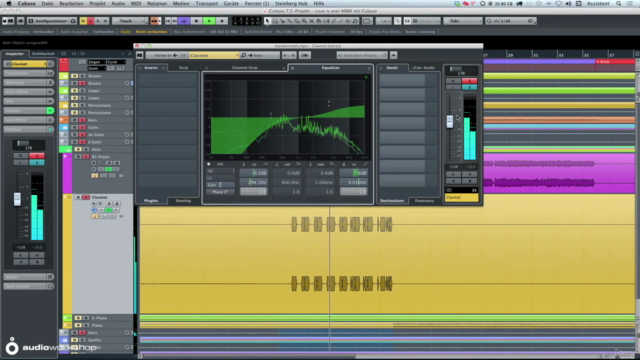640x360 pixels.
Task: Click the search icon in the channel settings header
Action: click(244, 55)
